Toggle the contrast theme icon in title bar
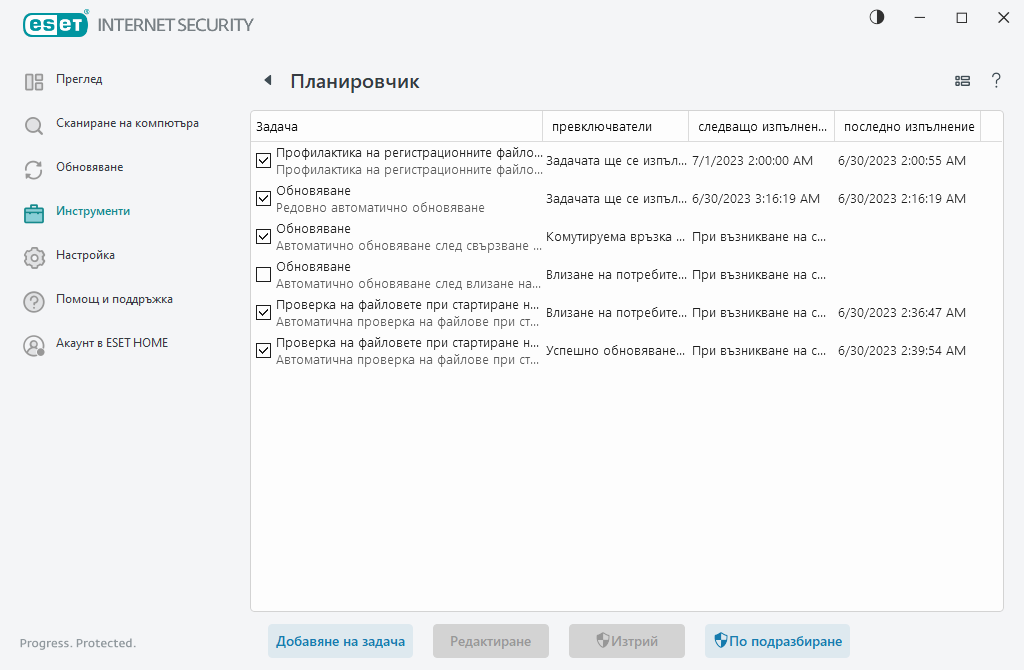1024x670 pixels. [877, 18]
